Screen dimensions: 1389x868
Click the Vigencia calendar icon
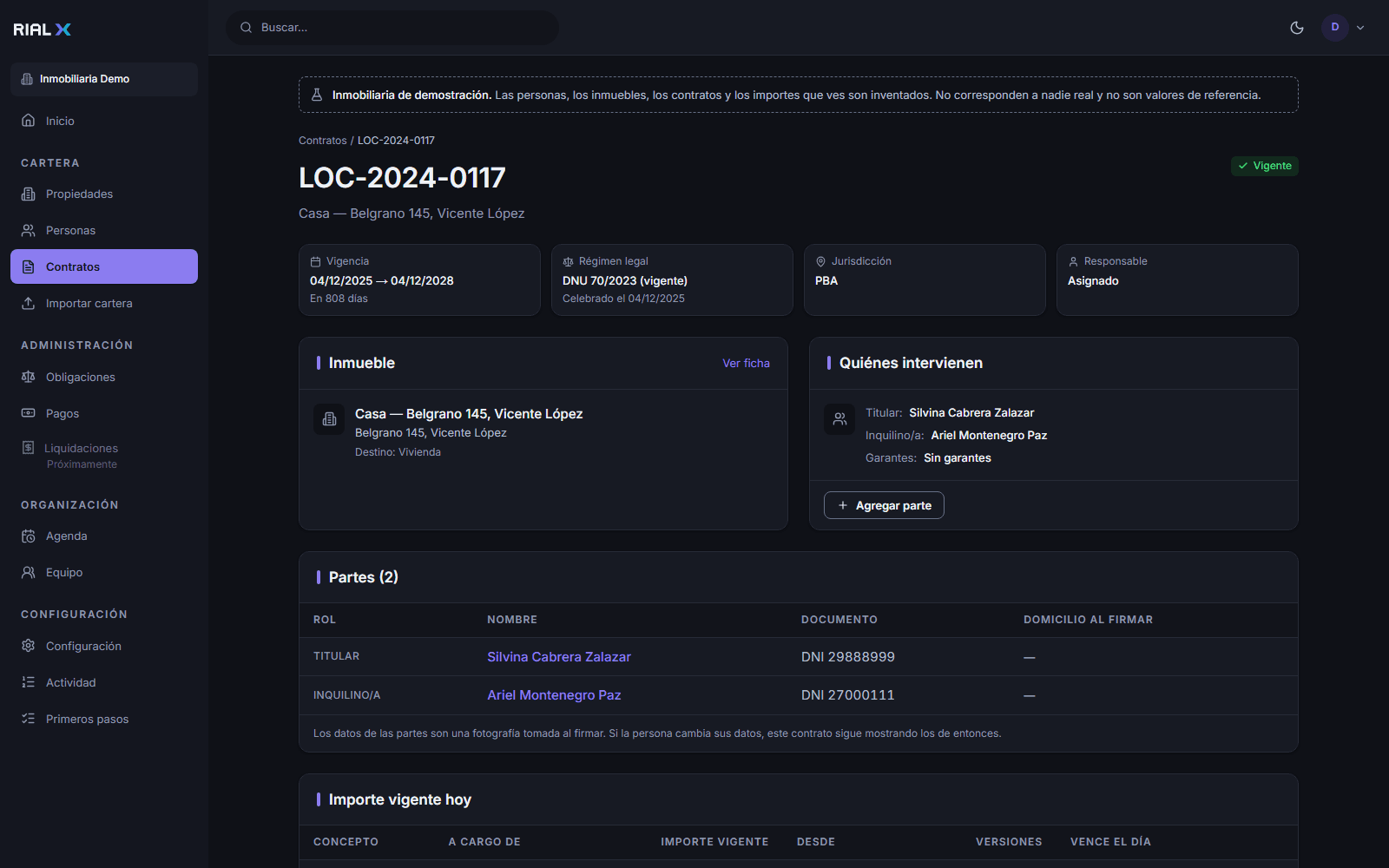coord(315,261)
